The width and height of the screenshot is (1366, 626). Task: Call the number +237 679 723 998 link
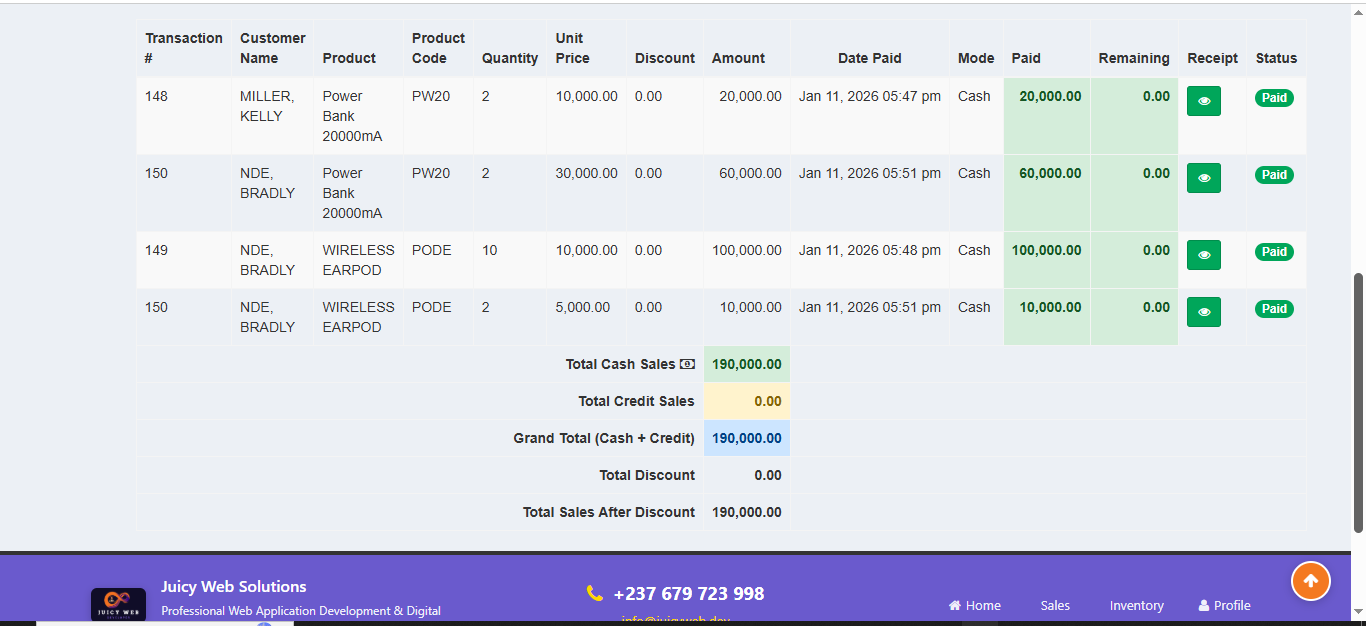(x=689, y=593)
